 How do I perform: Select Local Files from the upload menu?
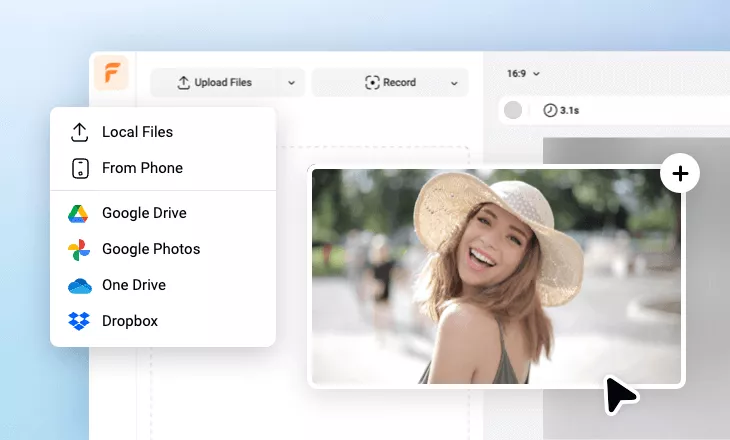(x=137, y=132)
